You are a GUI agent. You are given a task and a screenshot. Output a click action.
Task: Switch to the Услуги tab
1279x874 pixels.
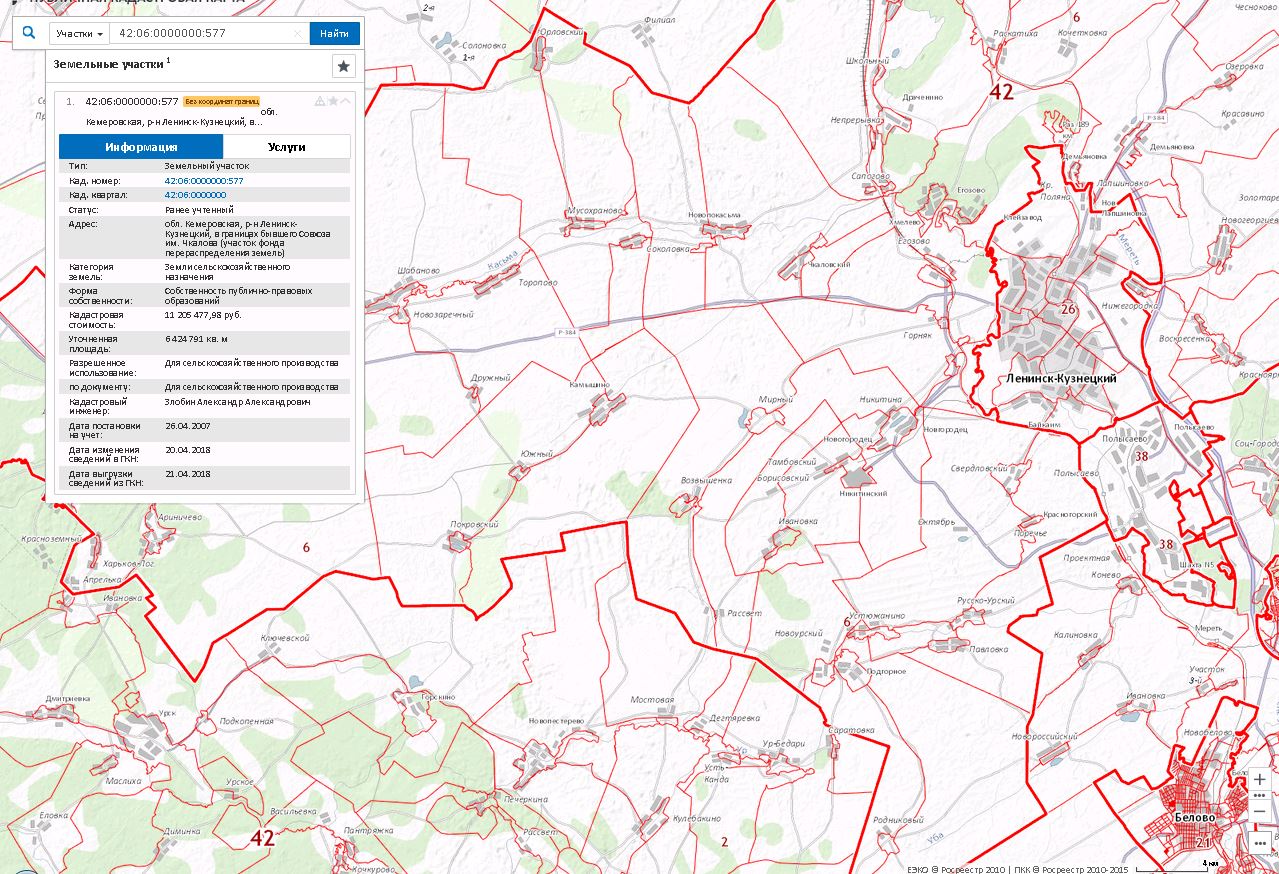click(x=287, y=147)
